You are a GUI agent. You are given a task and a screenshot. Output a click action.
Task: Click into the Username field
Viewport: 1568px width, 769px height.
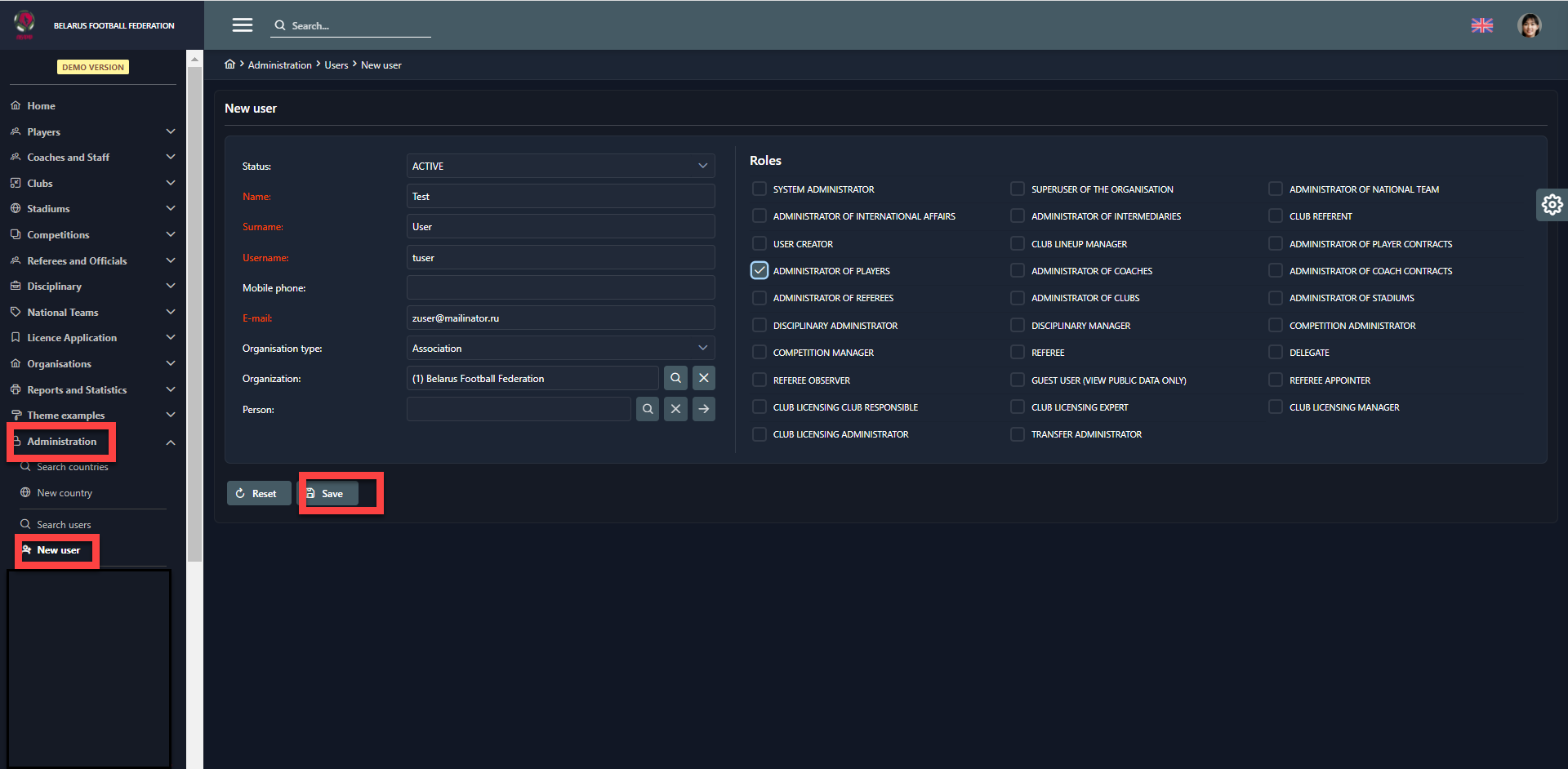560,257
